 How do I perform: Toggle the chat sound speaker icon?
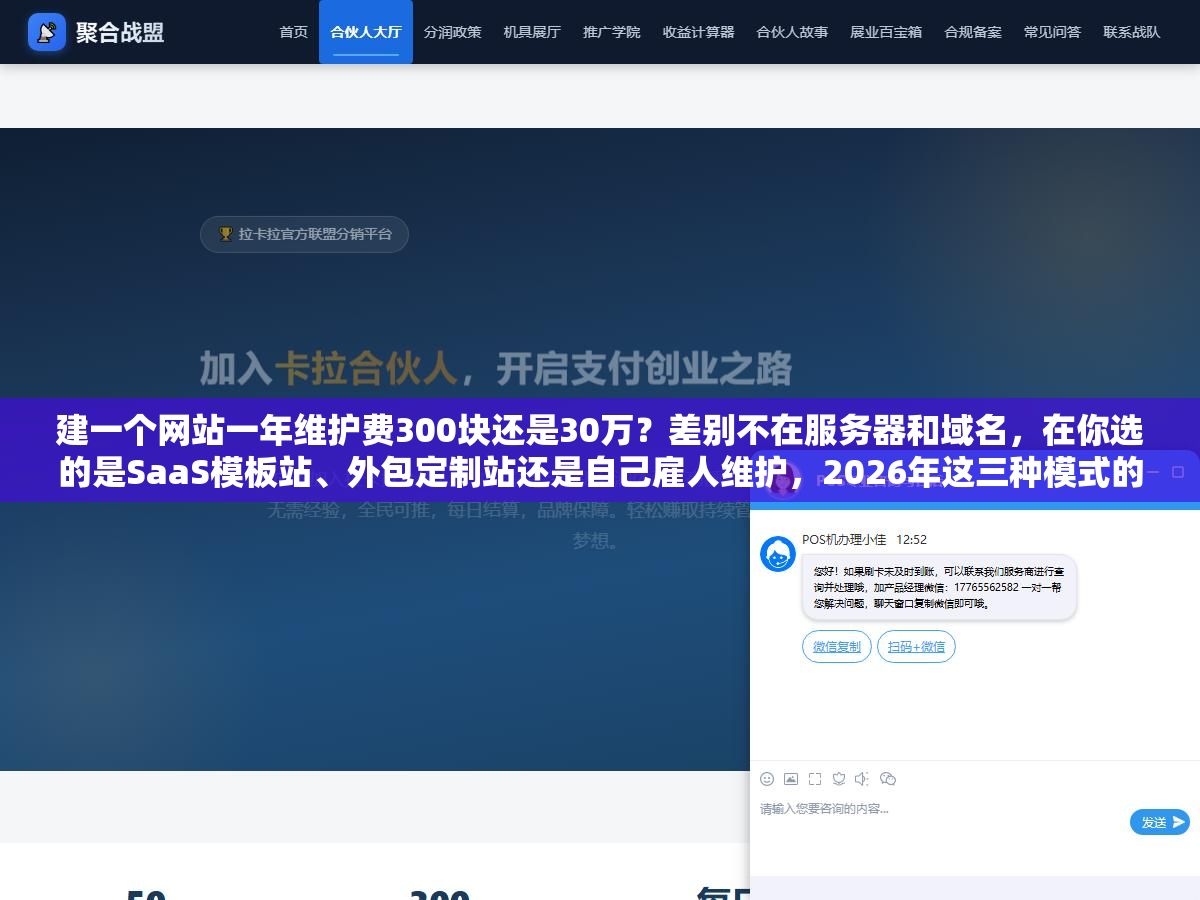pos(862,779)
